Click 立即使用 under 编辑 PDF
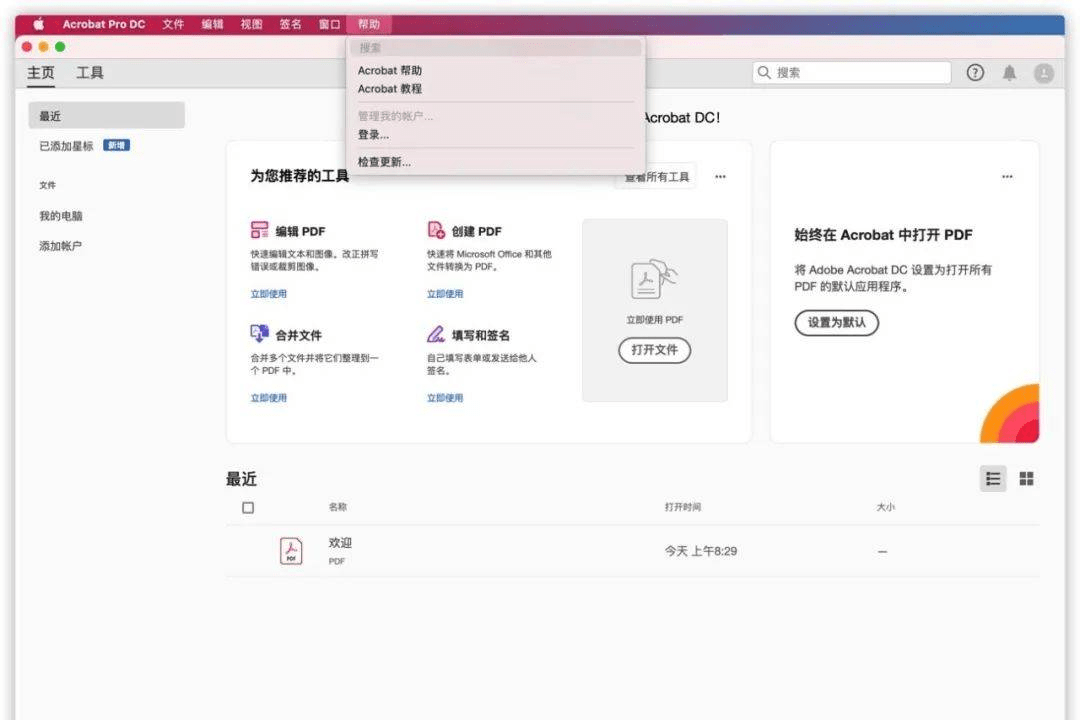Viewport: 1080px width, 720px height. [269, 294]
